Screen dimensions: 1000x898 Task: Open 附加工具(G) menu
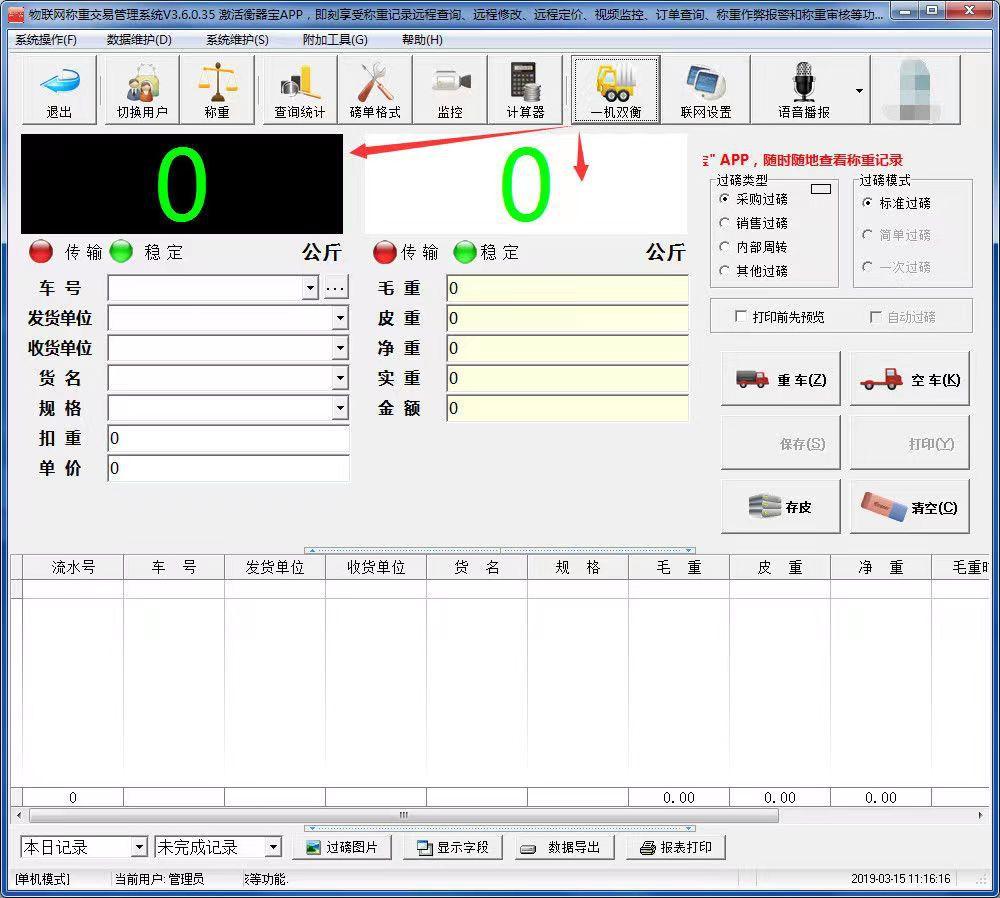(335, 40)
